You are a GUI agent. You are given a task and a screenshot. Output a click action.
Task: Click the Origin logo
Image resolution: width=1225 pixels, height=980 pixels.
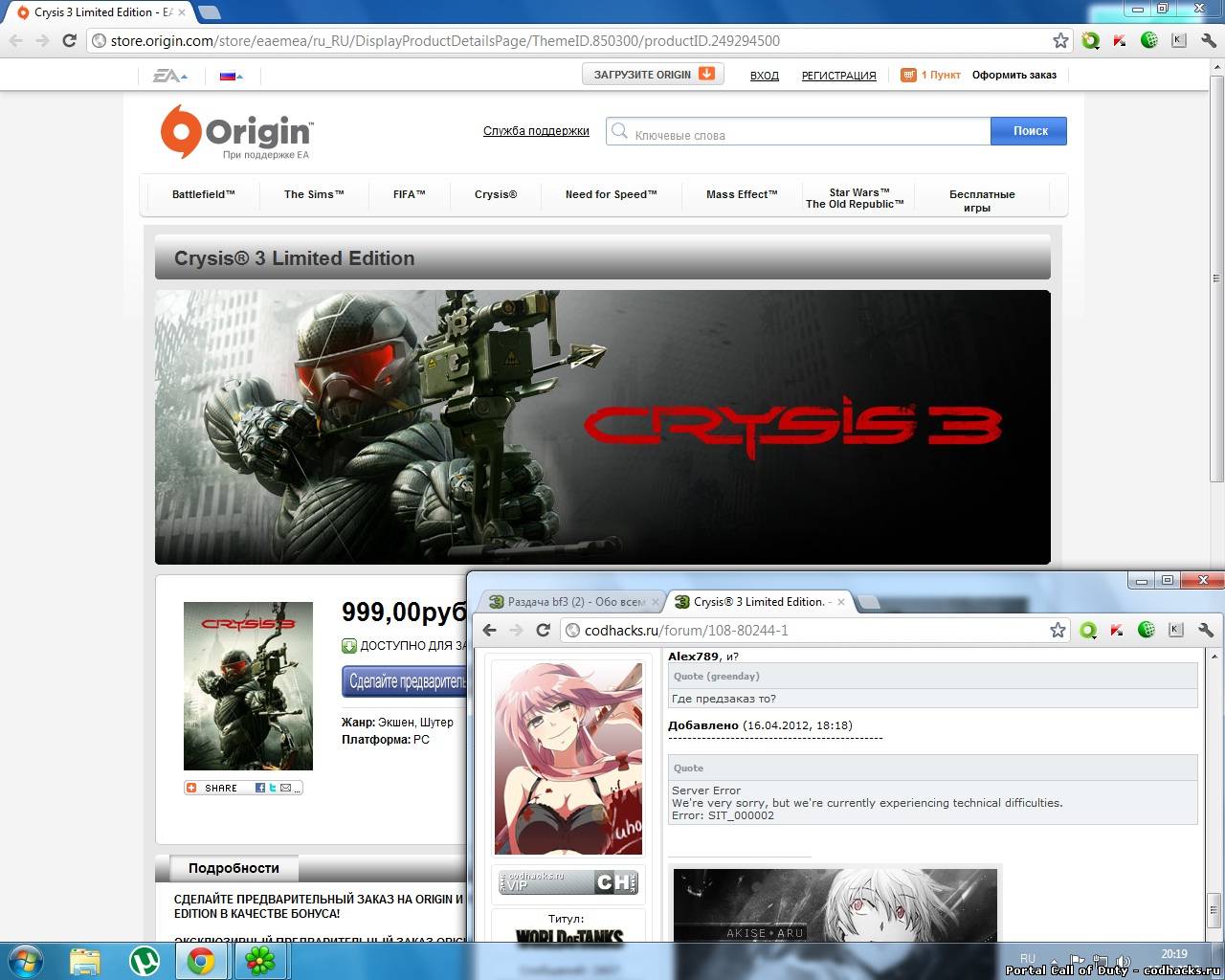pos(235,131)
